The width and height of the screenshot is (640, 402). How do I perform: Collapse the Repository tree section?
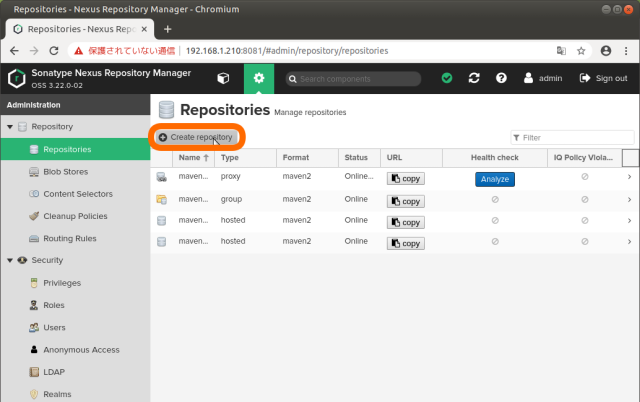pos(9,127)
